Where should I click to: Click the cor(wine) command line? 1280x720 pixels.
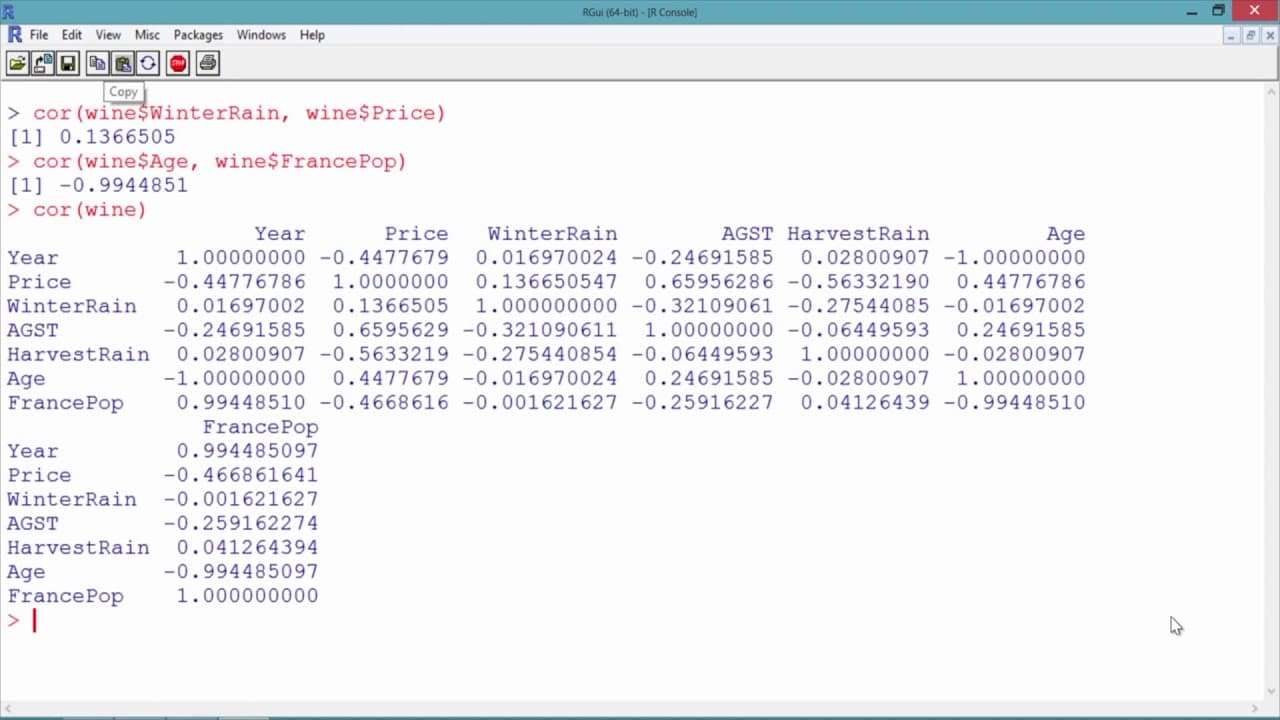point(90,210)
